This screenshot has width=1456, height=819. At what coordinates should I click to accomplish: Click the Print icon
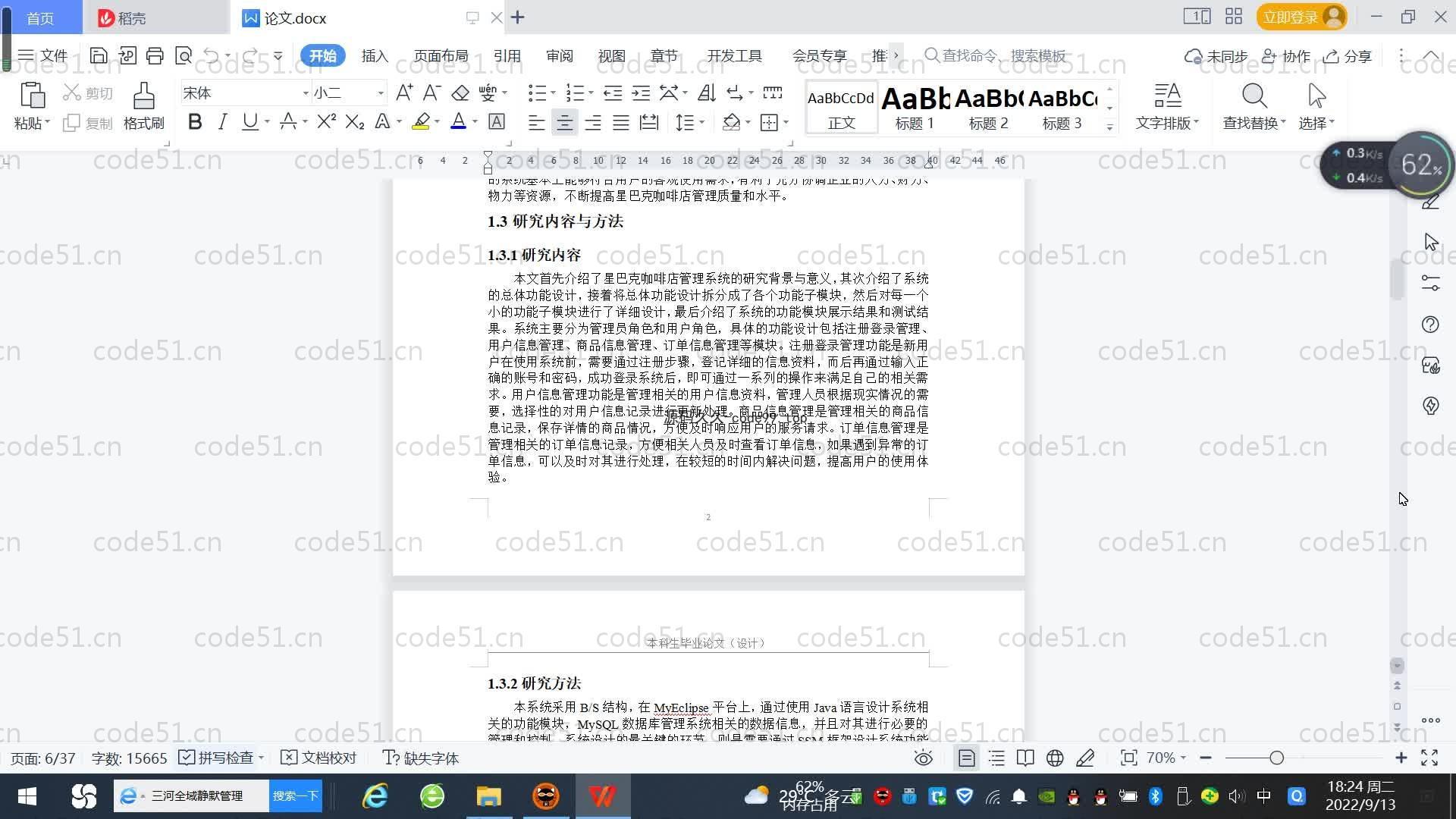[x=155, y=55]
